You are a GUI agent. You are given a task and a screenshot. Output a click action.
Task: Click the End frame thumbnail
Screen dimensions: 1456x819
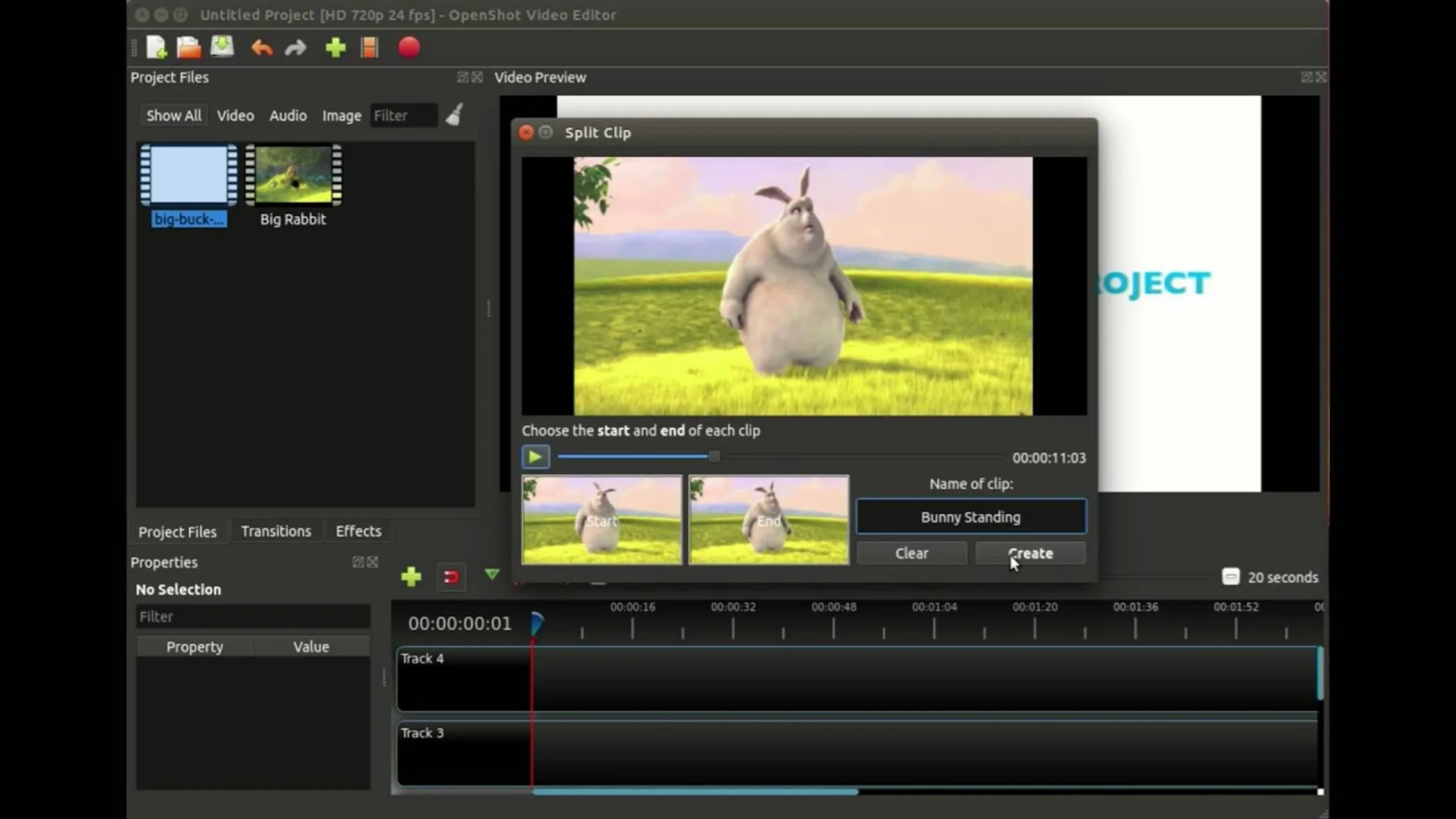[x=768, y=520]
